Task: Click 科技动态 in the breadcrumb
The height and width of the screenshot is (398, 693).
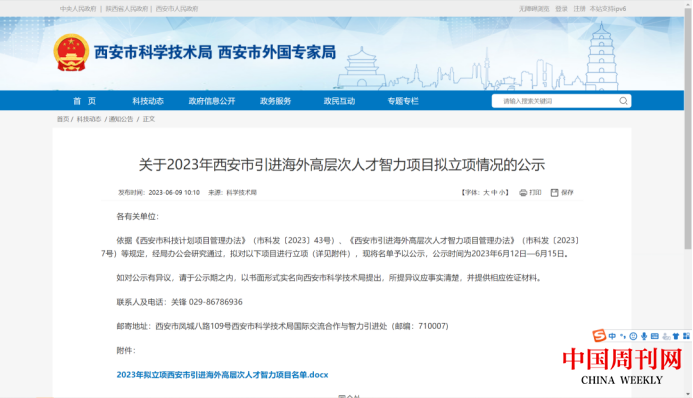Action: (89, 119)
